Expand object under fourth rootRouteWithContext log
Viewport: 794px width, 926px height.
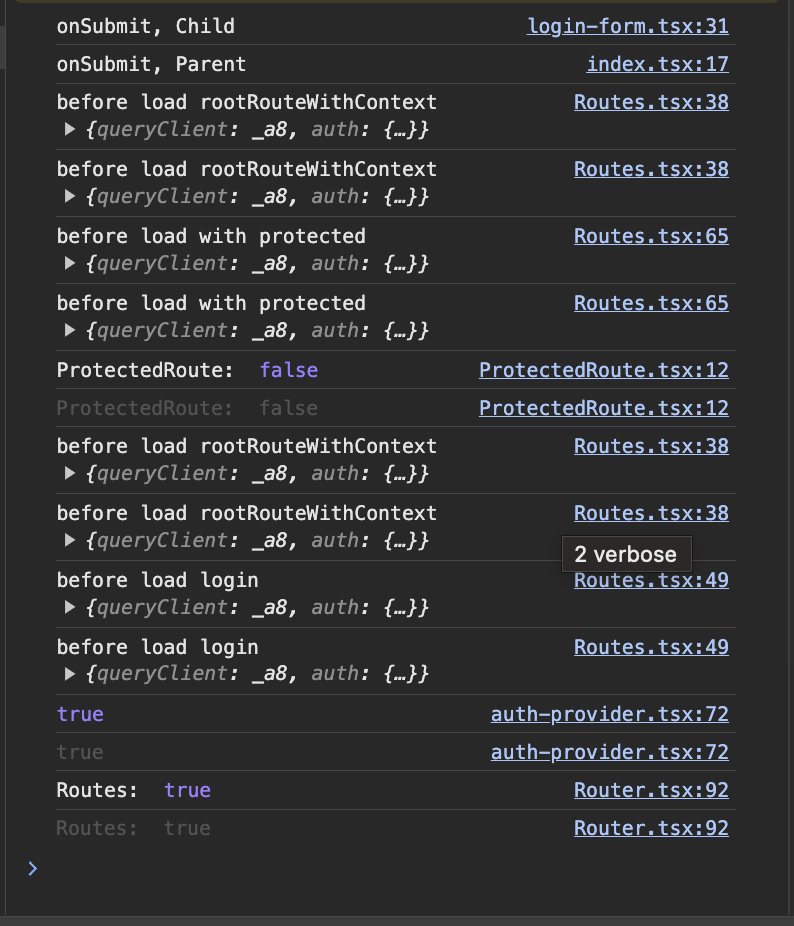(70, 540)
